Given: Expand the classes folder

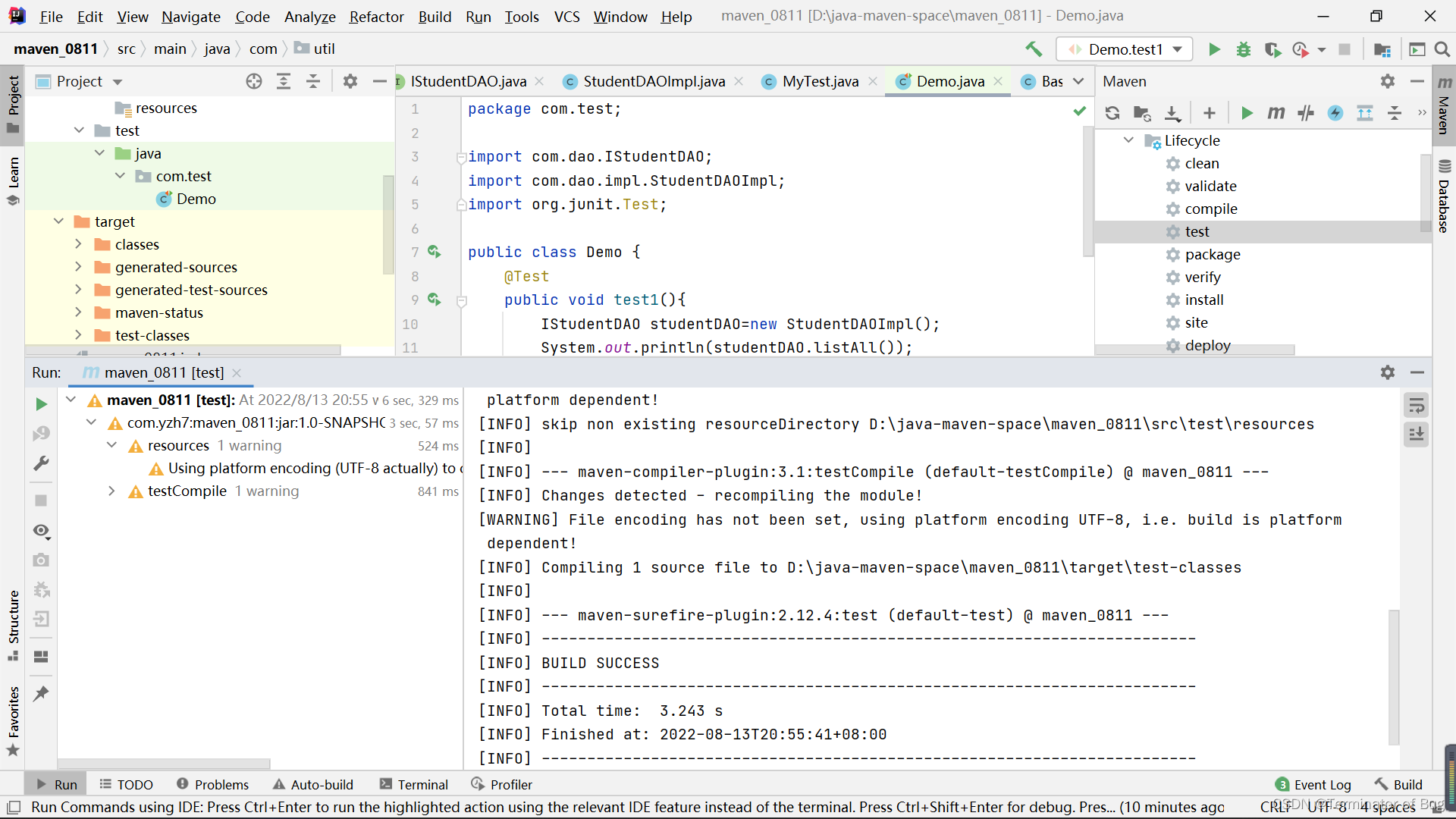Looking at the screenshot, I should 78,244.
